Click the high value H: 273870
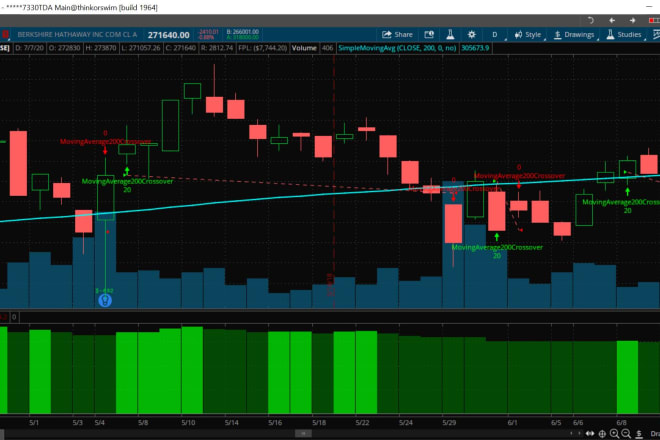 click(x=101, y=48)
